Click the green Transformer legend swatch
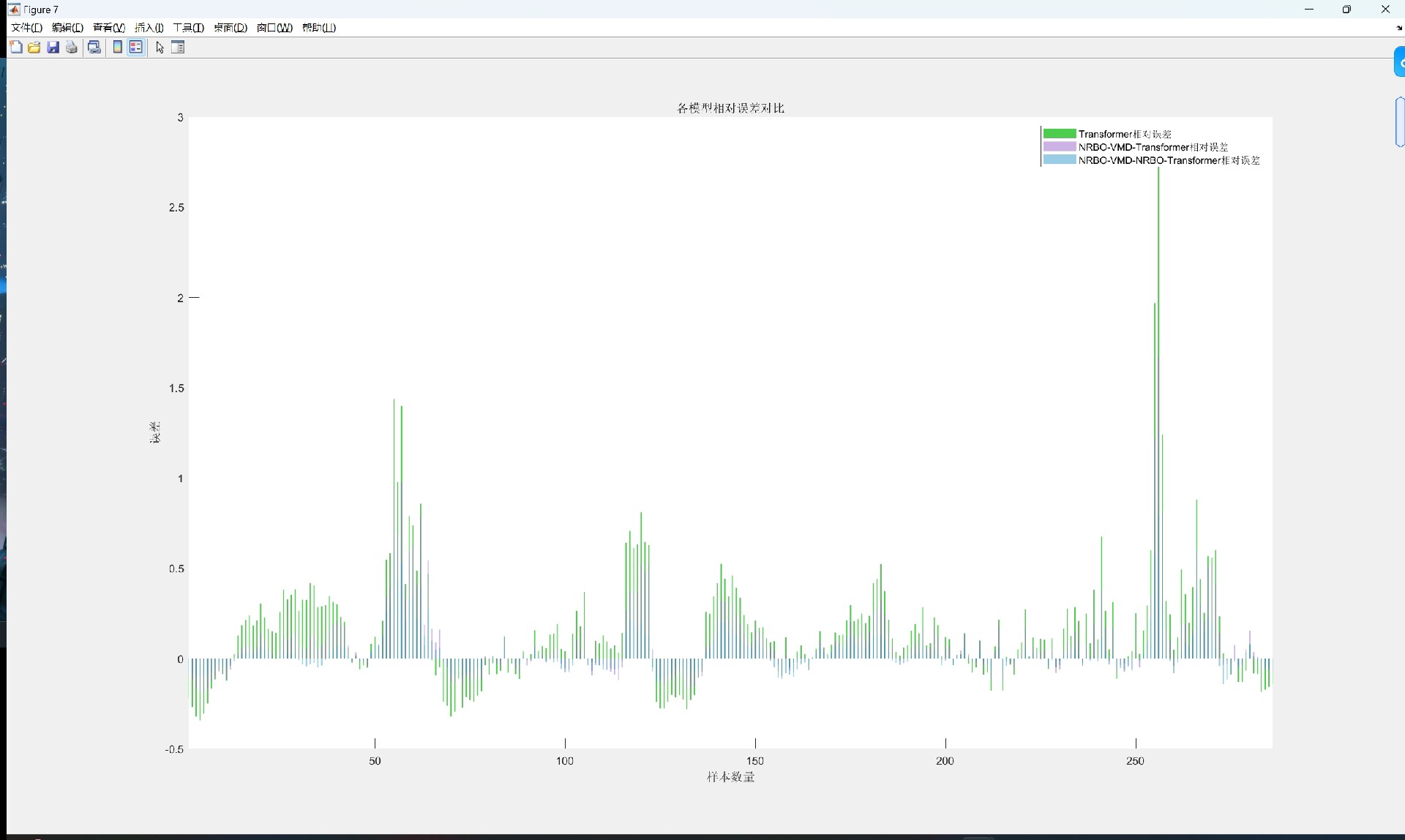Image resolution: width=1405 pixels, height=840 pixels. point(1059,134)
